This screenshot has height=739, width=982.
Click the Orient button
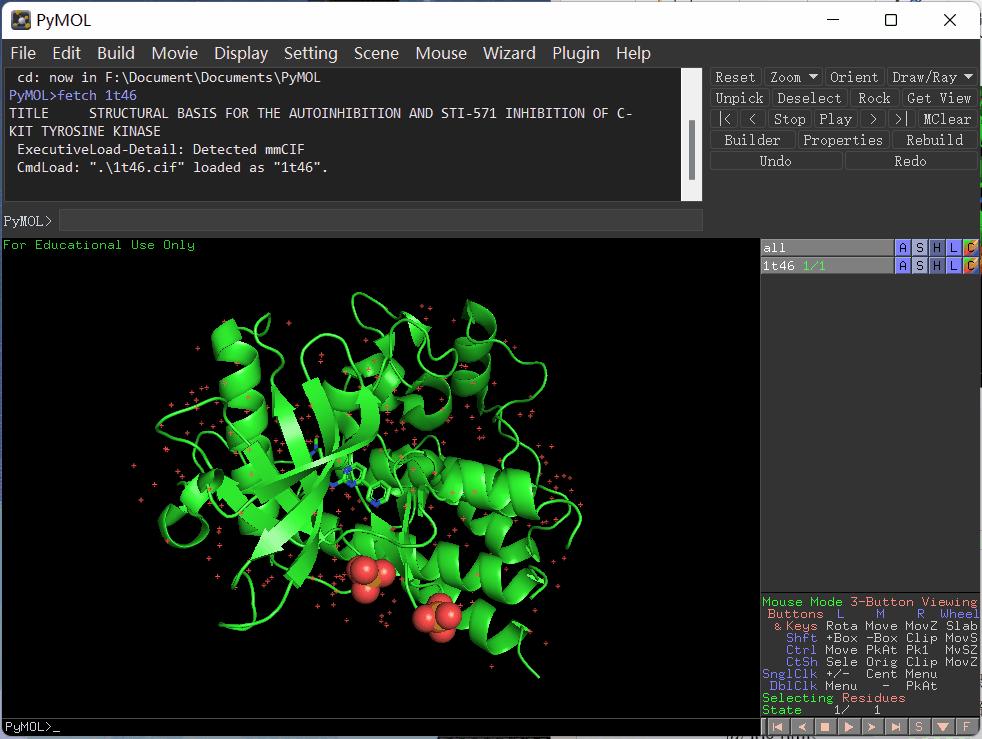[854, 77]
